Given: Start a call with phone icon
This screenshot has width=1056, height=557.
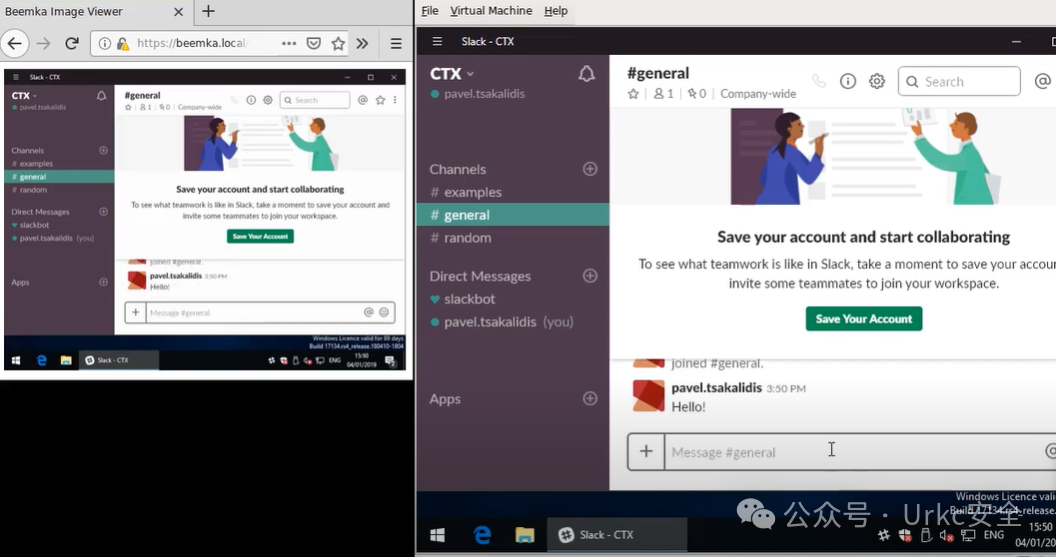Looking at the screenshot, I should 819,81.
